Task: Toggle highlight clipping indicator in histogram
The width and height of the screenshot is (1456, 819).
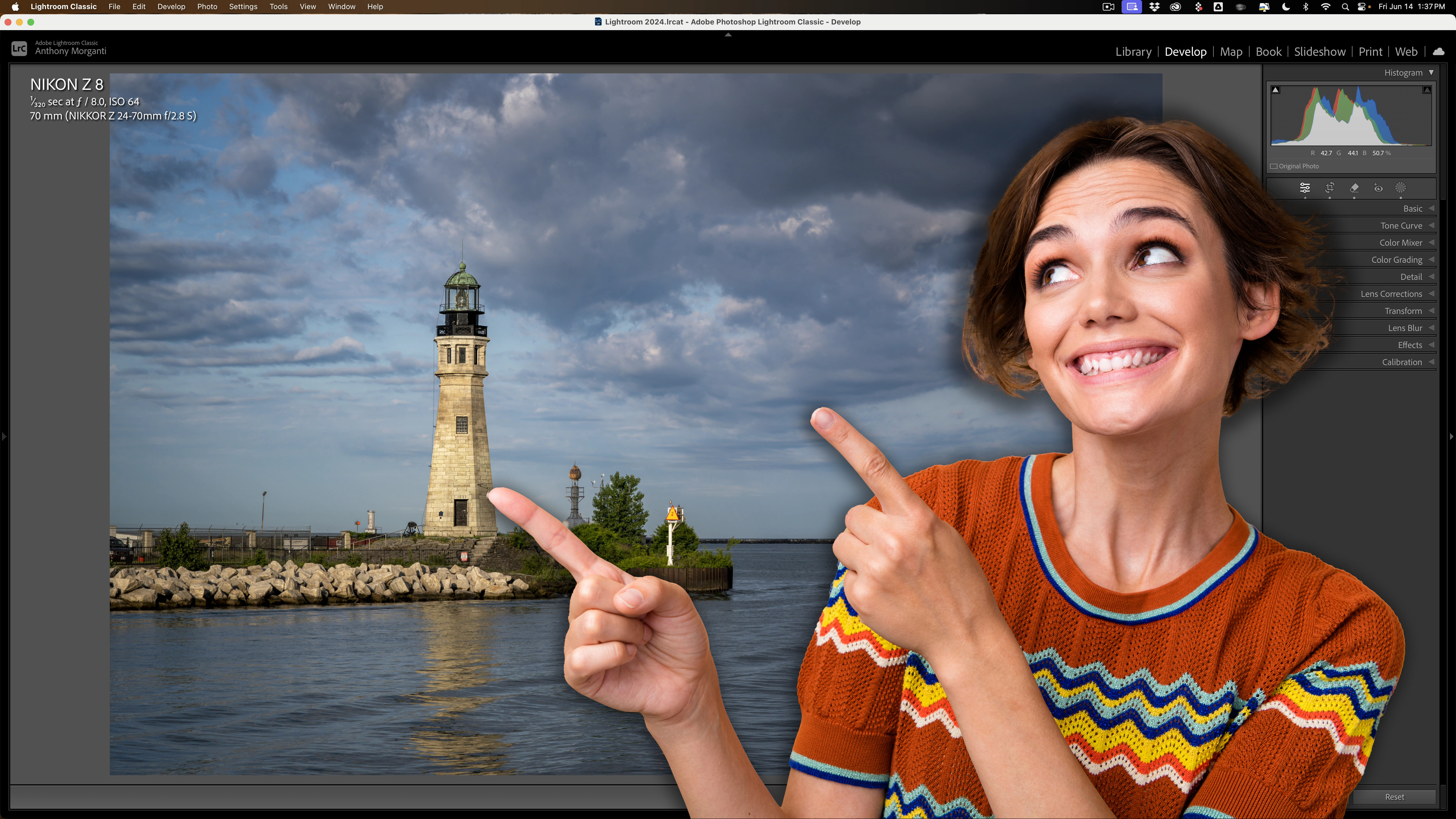Action: coord(1427,90)
